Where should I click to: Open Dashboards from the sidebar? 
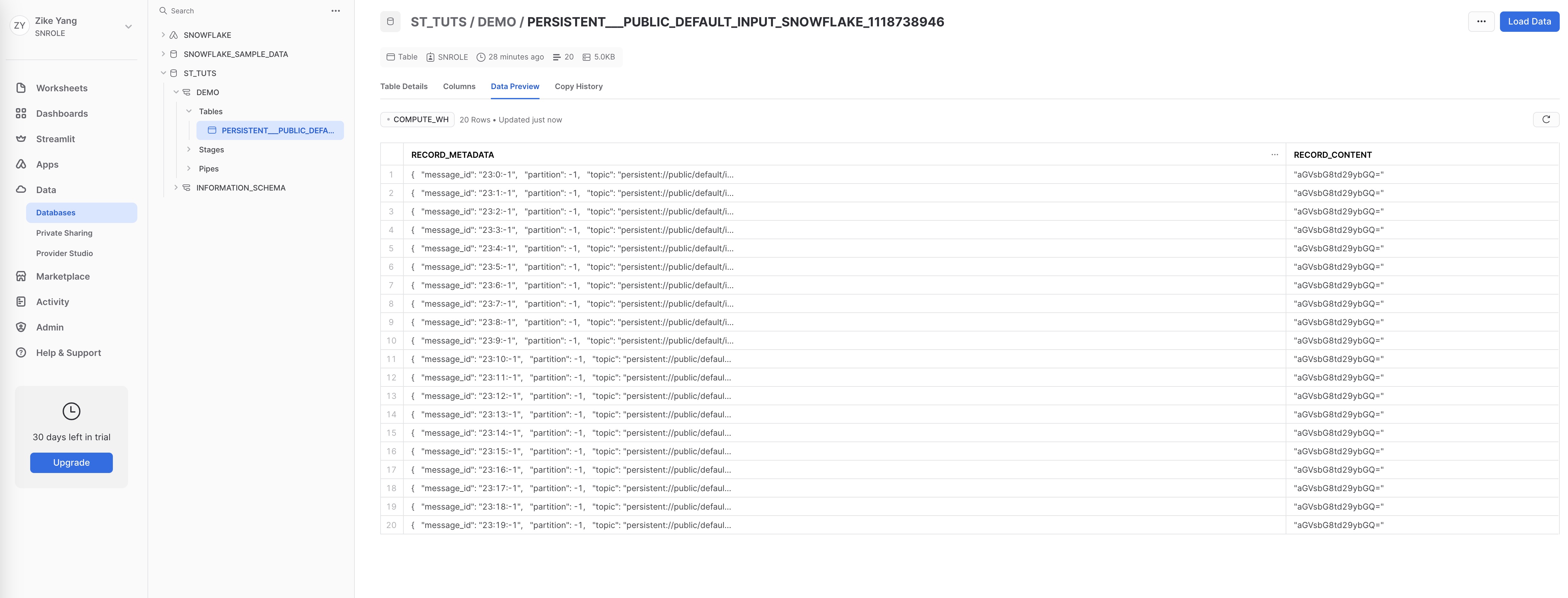click(x=61, y=113)
